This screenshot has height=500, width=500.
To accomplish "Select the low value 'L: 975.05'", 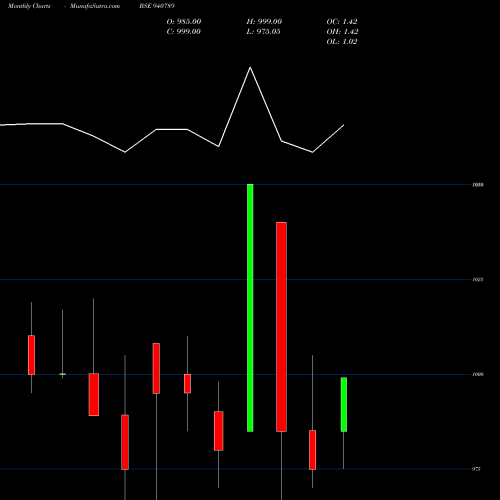I will 263,32.
